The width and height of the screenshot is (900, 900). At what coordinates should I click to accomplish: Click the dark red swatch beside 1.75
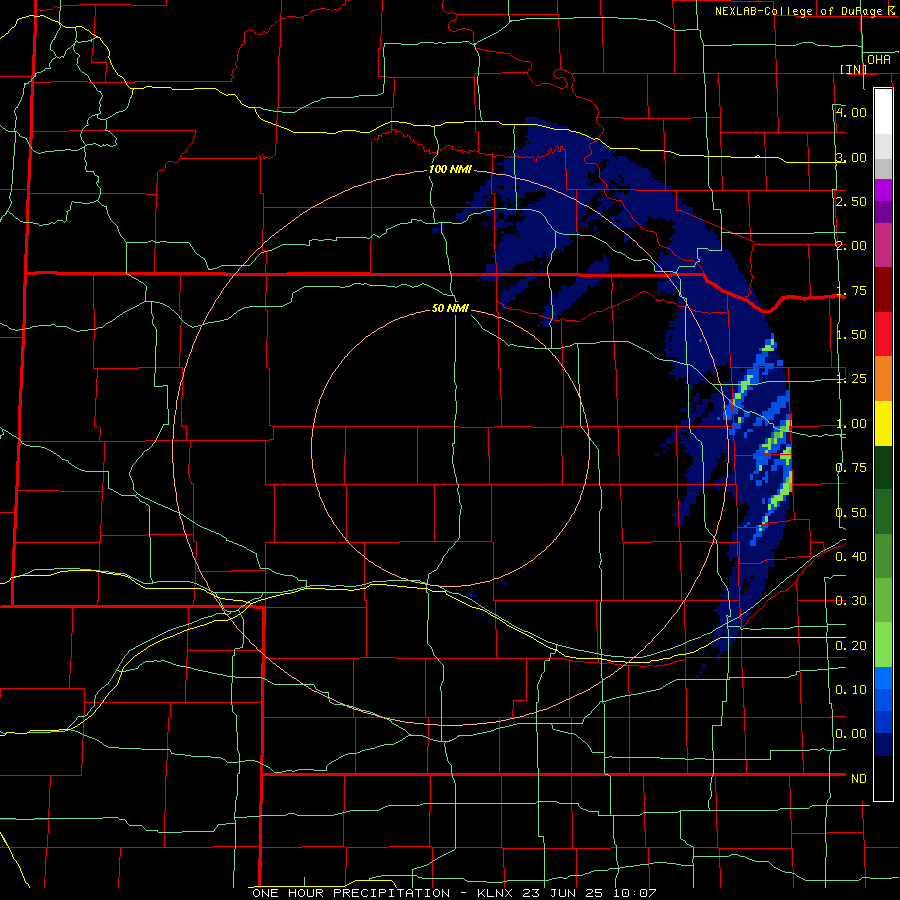[883, 290]
